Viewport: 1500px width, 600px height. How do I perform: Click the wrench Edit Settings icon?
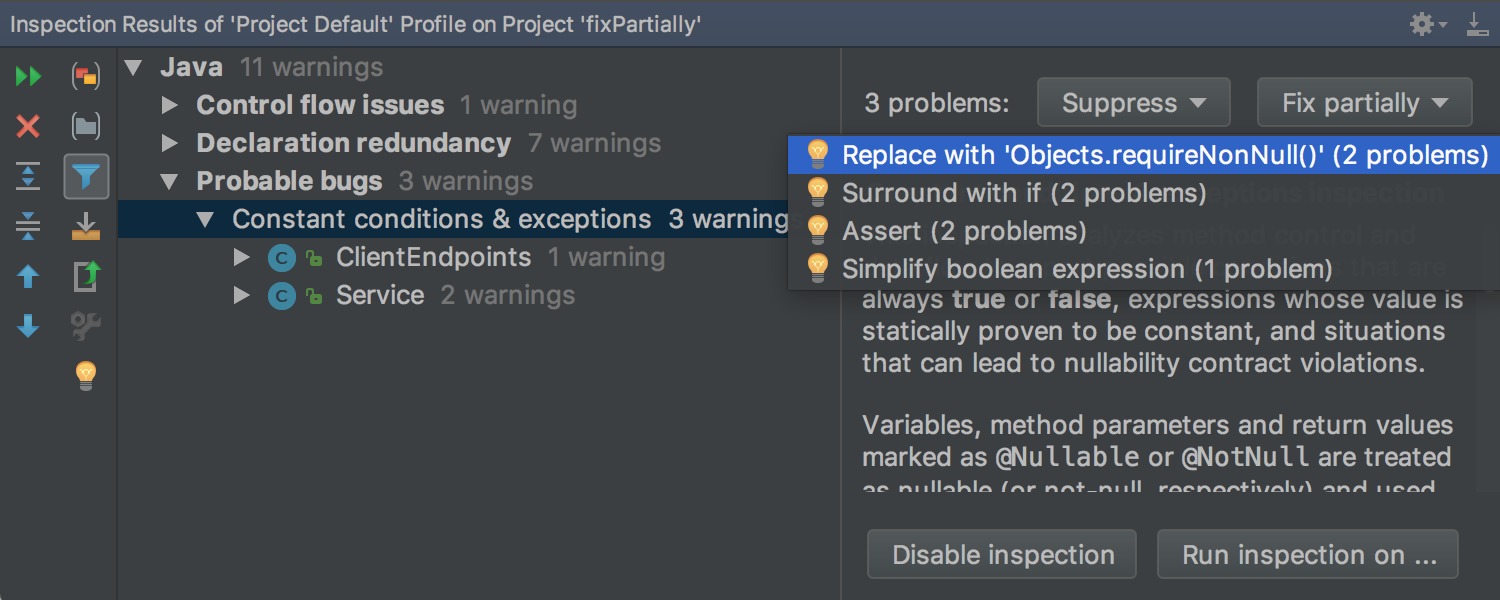click(86, 326)
